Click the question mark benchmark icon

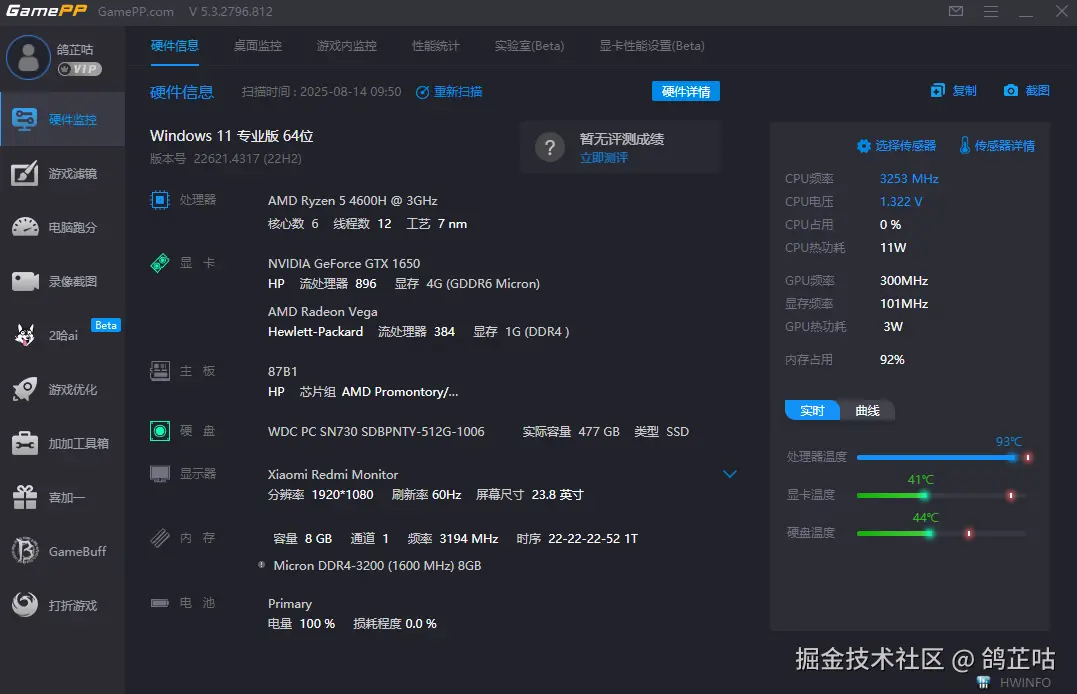pos(549,147)
